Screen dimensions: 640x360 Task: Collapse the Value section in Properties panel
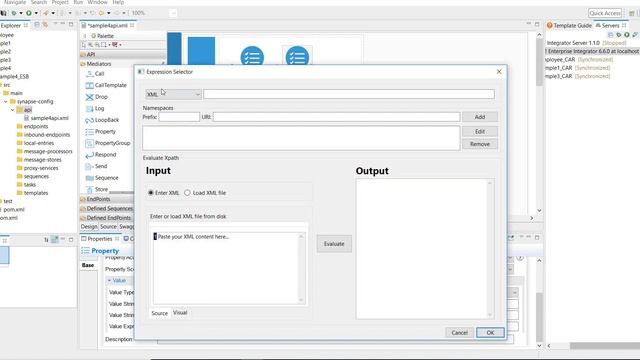point(109,281)
